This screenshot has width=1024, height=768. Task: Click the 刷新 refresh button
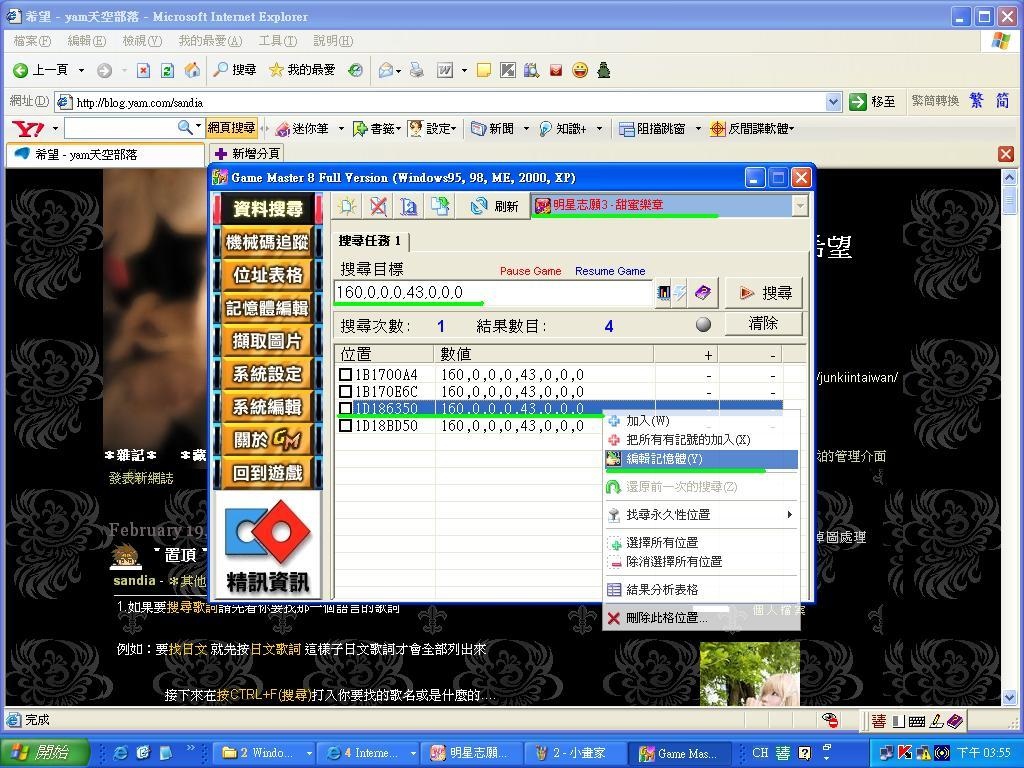pyautogui.click(x=494, y=206)
